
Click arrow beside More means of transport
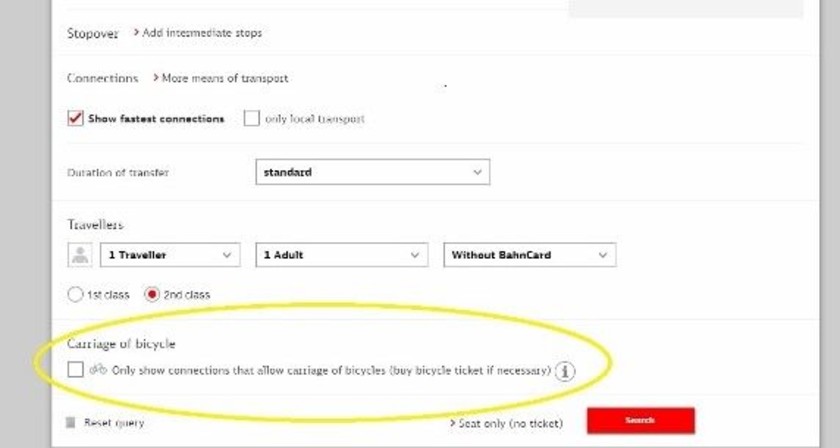pos(155,77)
